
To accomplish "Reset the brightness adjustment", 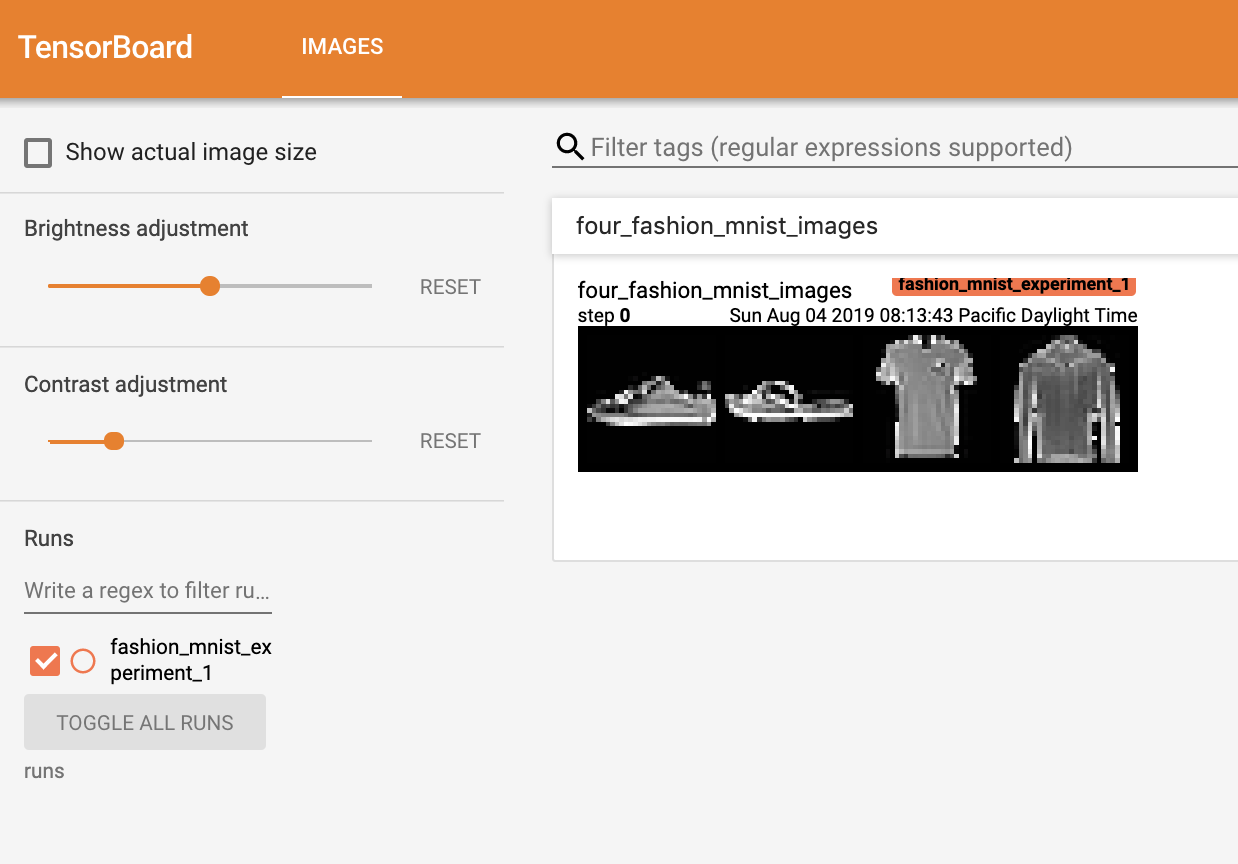I will 449,287.
